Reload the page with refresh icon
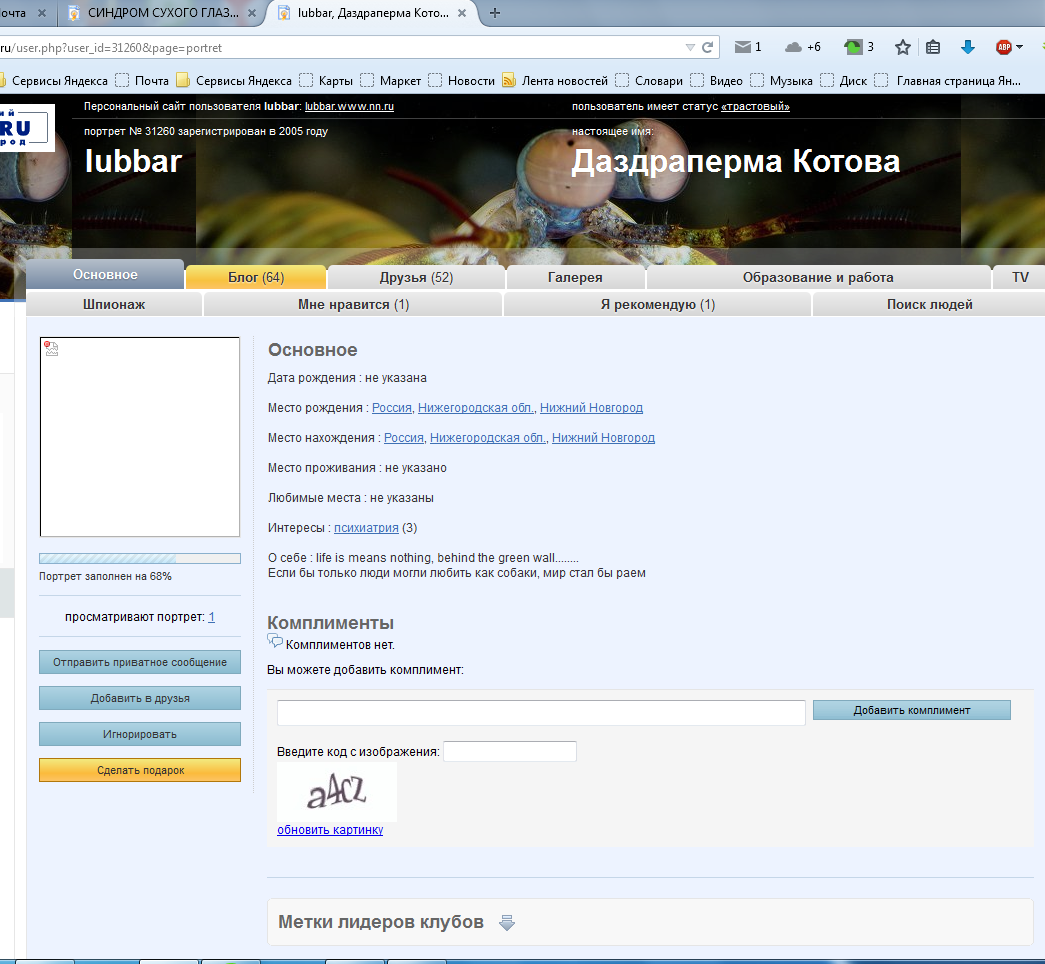The image size is (1045, 964). (708, 47)
